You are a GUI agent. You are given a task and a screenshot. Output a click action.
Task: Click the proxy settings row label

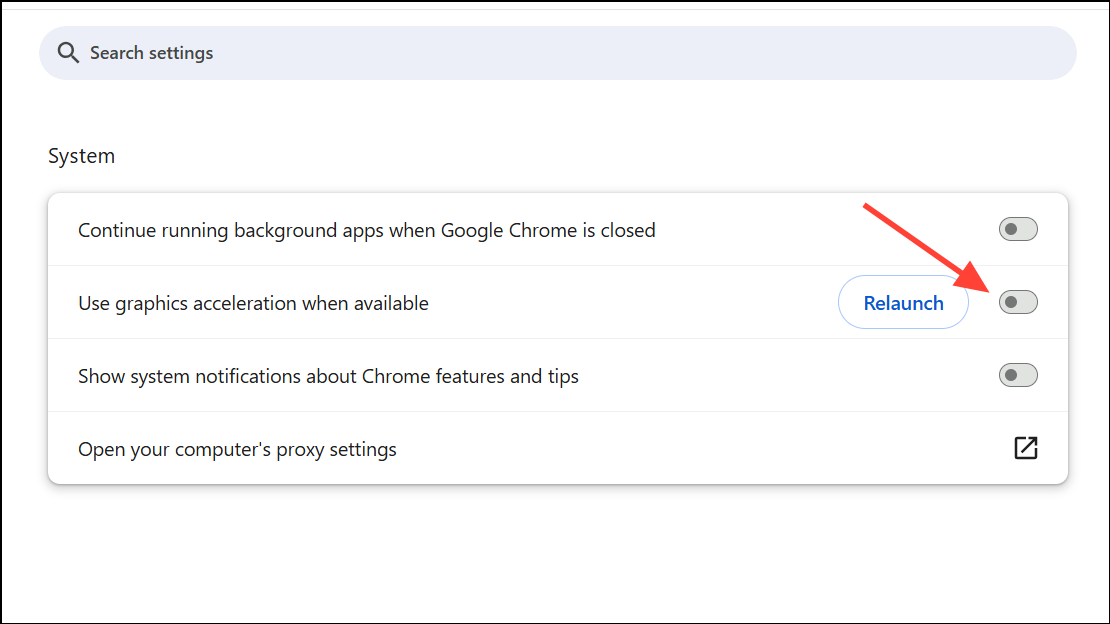tap(237, 449)
